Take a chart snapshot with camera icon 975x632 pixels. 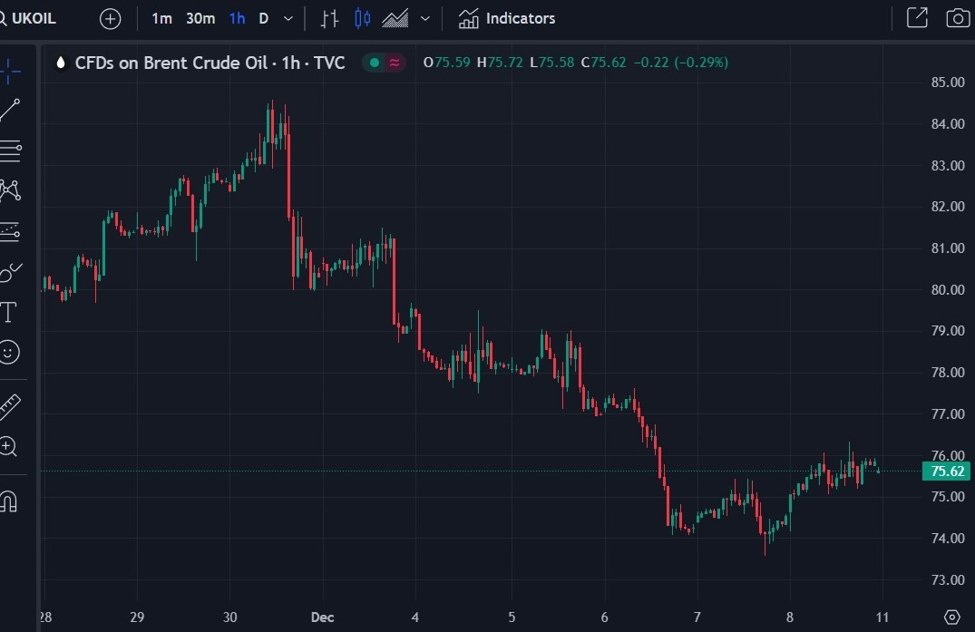coord(956,18)
